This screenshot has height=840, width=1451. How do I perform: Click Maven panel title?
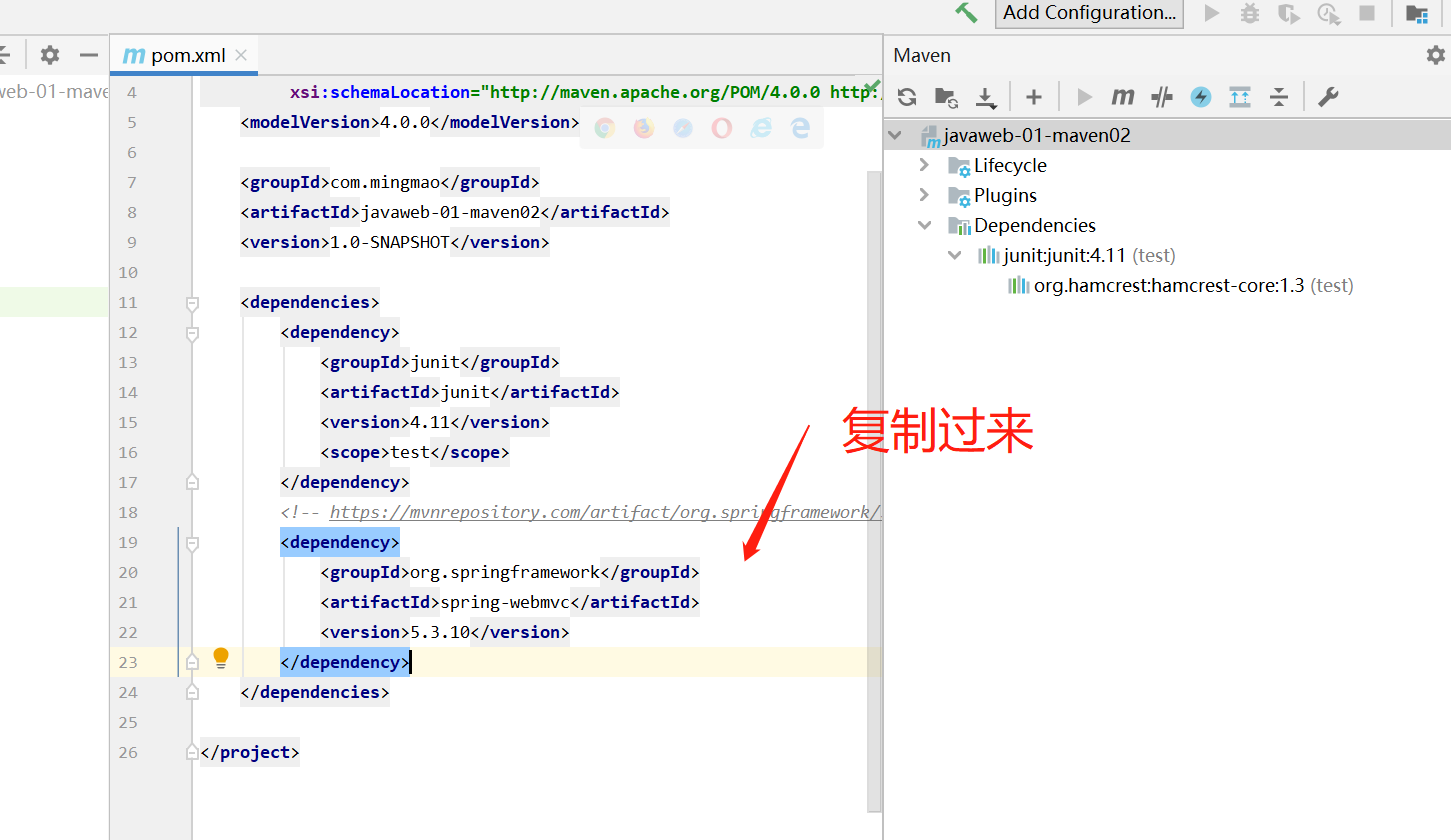pyautogui.click(x=922, y=55)
